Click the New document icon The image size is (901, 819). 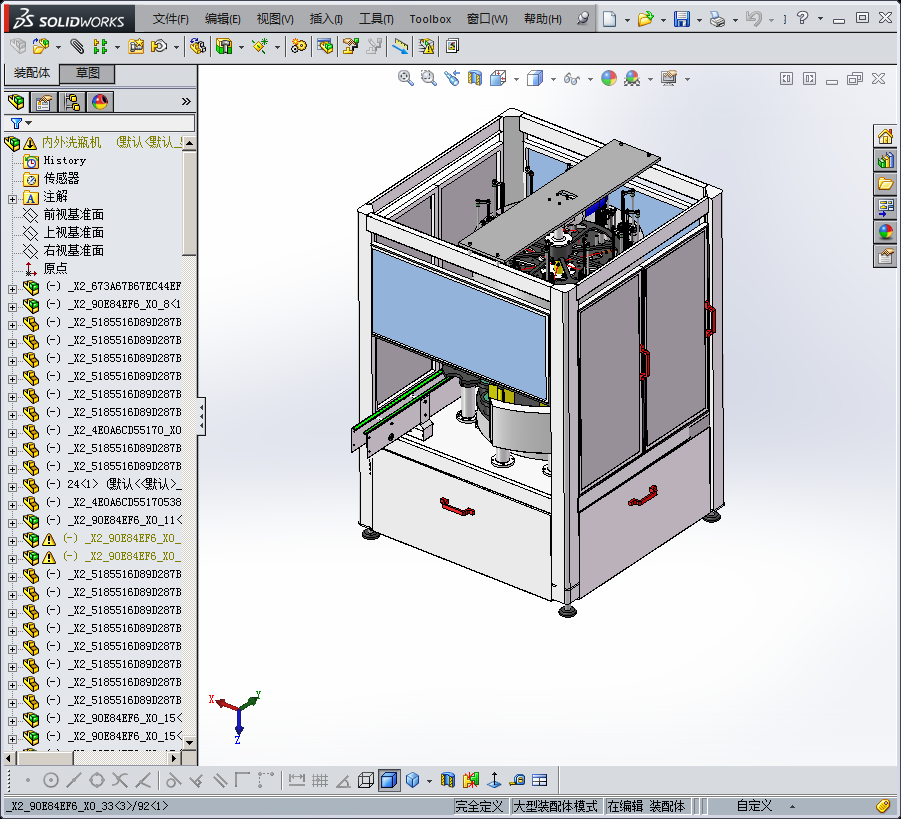click(610, 19)
